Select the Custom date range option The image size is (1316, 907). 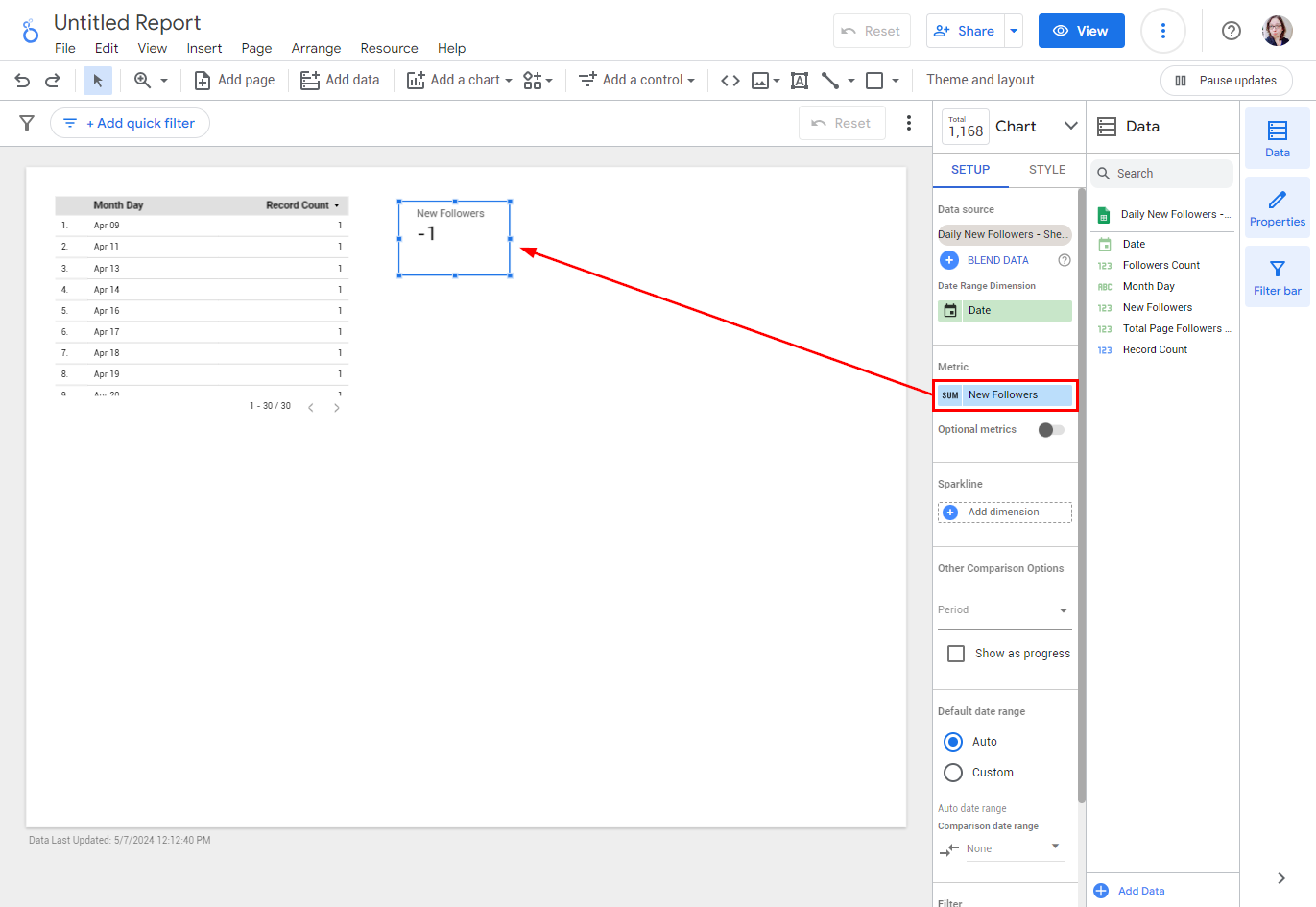[x=953, y=773]
